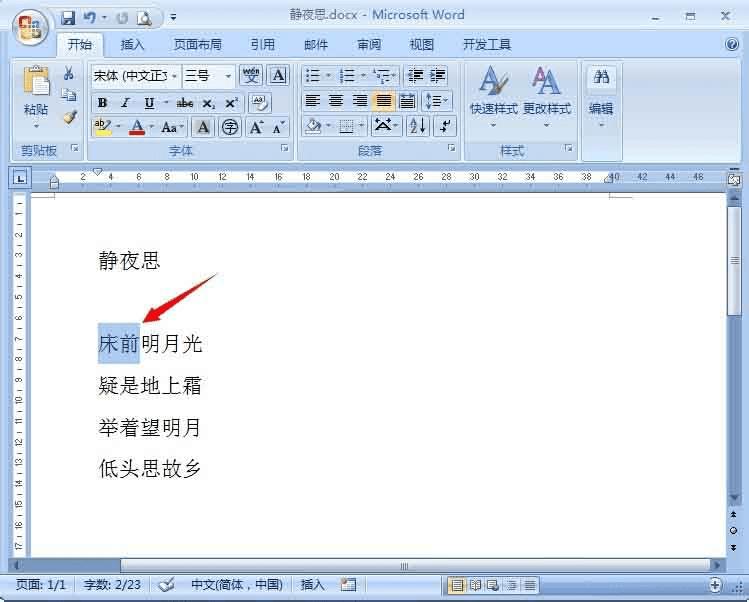Screen dimensions: 749x602
Task: Toggle Justify paragraph alignment
Action: pyautogui.click(x=384, y=101)
